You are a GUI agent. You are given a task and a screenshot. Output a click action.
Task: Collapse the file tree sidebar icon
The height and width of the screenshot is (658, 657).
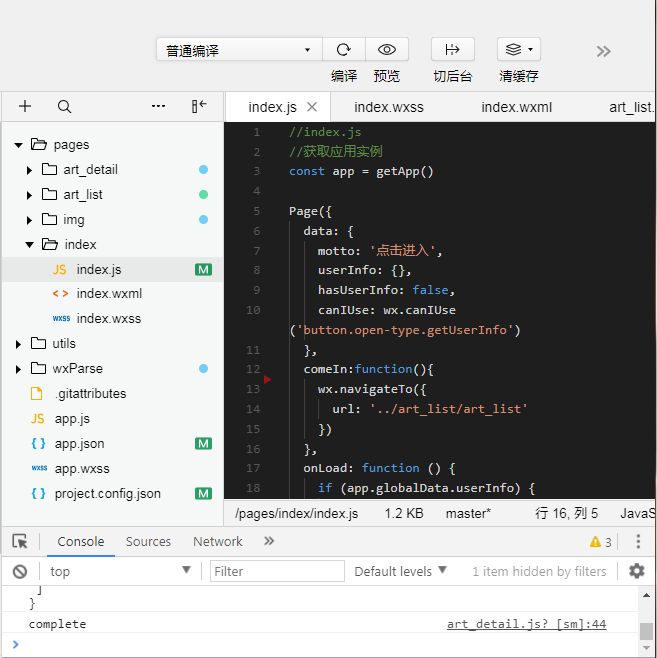click(x=199, y=106)
